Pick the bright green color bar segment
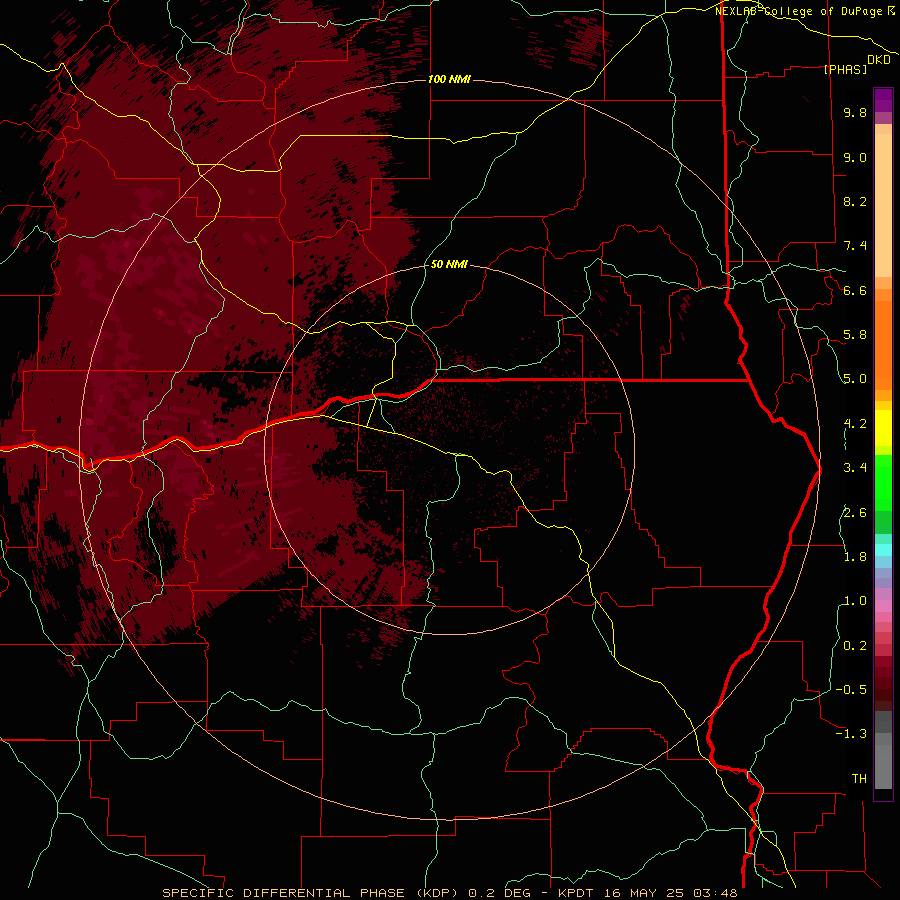This screenshot has width=900, height=900. (x=883, y=483)
